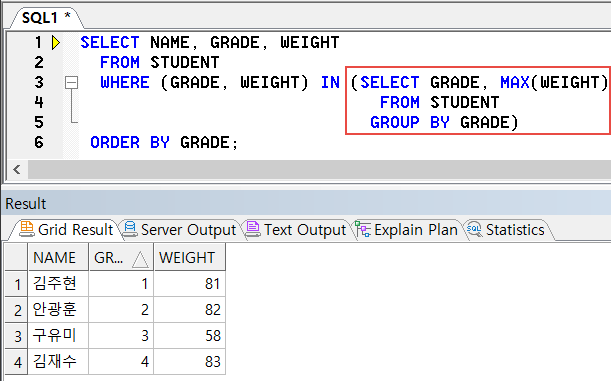The image size is (611, 381).
Task: Click the GRADE cell in 구유미 row
Action: click(x=121, y=335)
